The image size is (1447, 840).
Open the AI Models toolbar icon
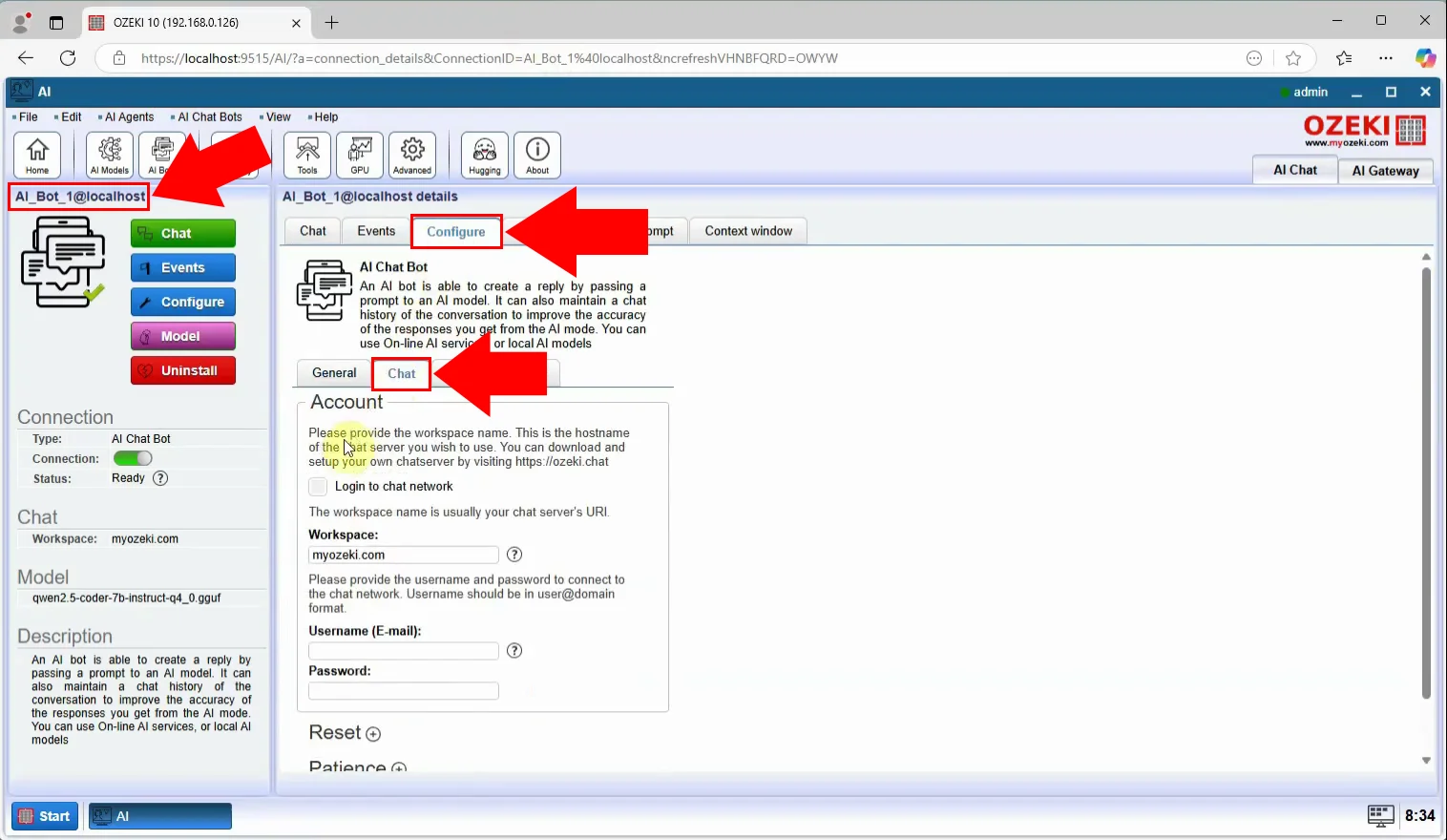point(110,155)
